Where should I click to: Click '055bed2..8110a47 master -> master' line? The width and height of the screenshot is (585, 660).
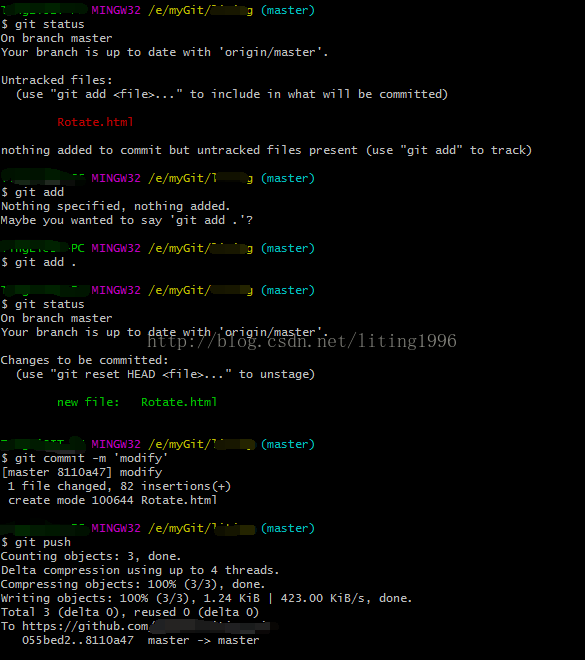click(141, 640)
